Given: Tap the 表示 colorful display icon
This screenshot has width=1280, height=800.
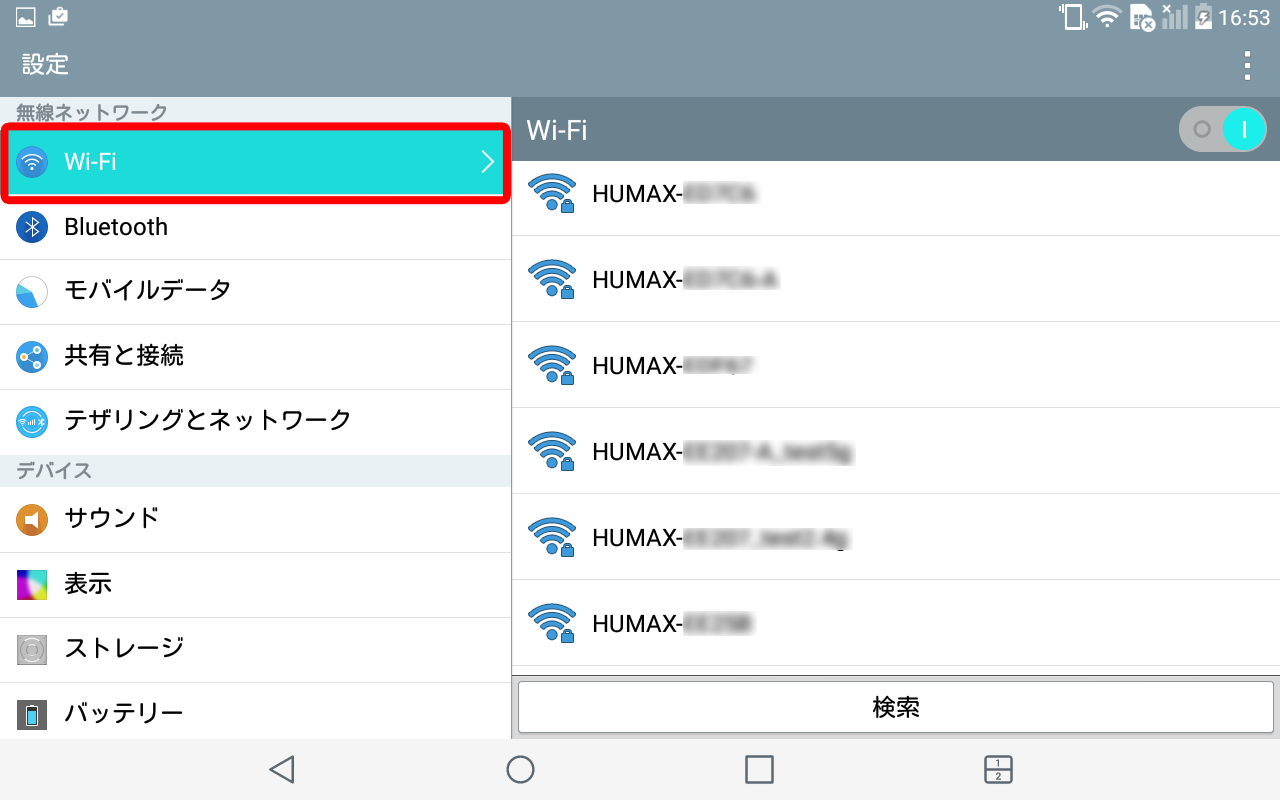Looking at the screenshot, I should click(32, 584).
